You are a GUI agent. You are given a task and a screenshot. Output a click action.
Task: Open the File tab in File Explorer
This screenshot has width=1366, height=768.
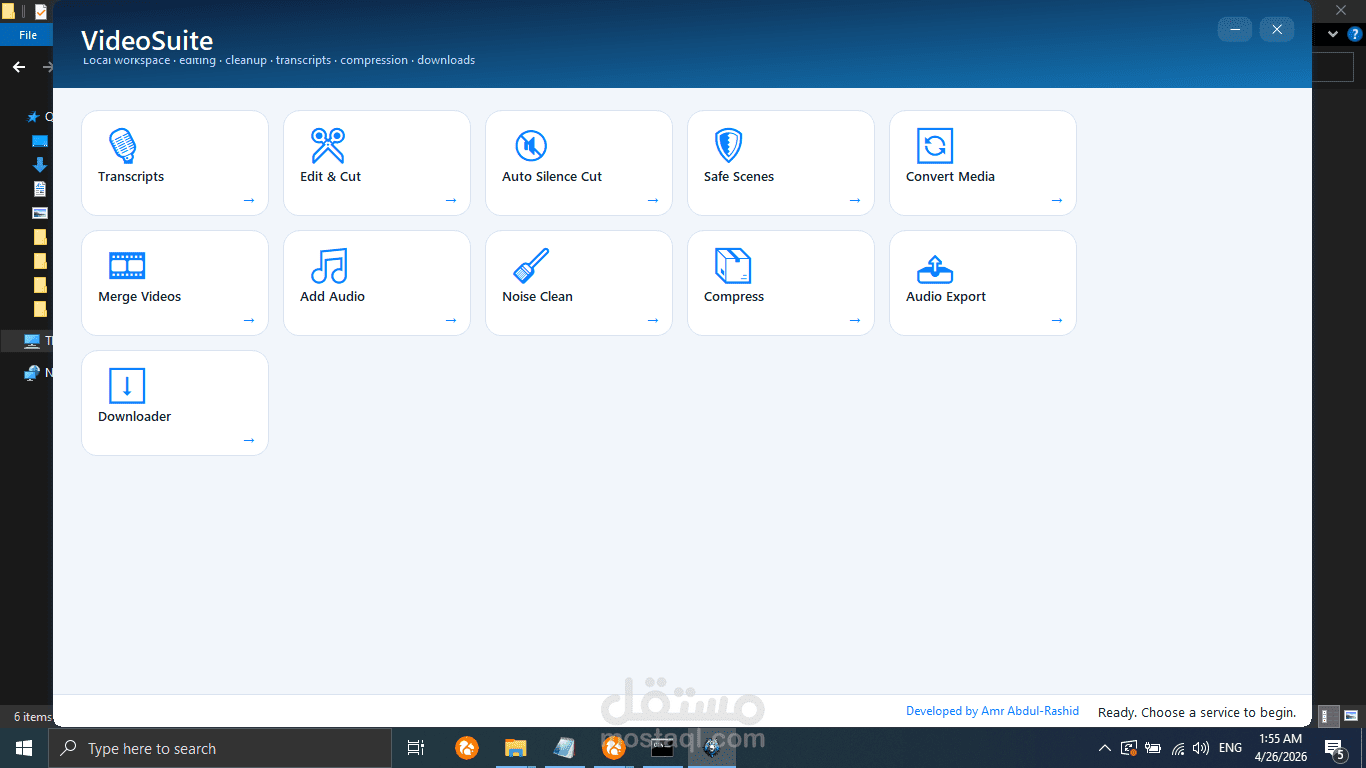click(28, 35)
